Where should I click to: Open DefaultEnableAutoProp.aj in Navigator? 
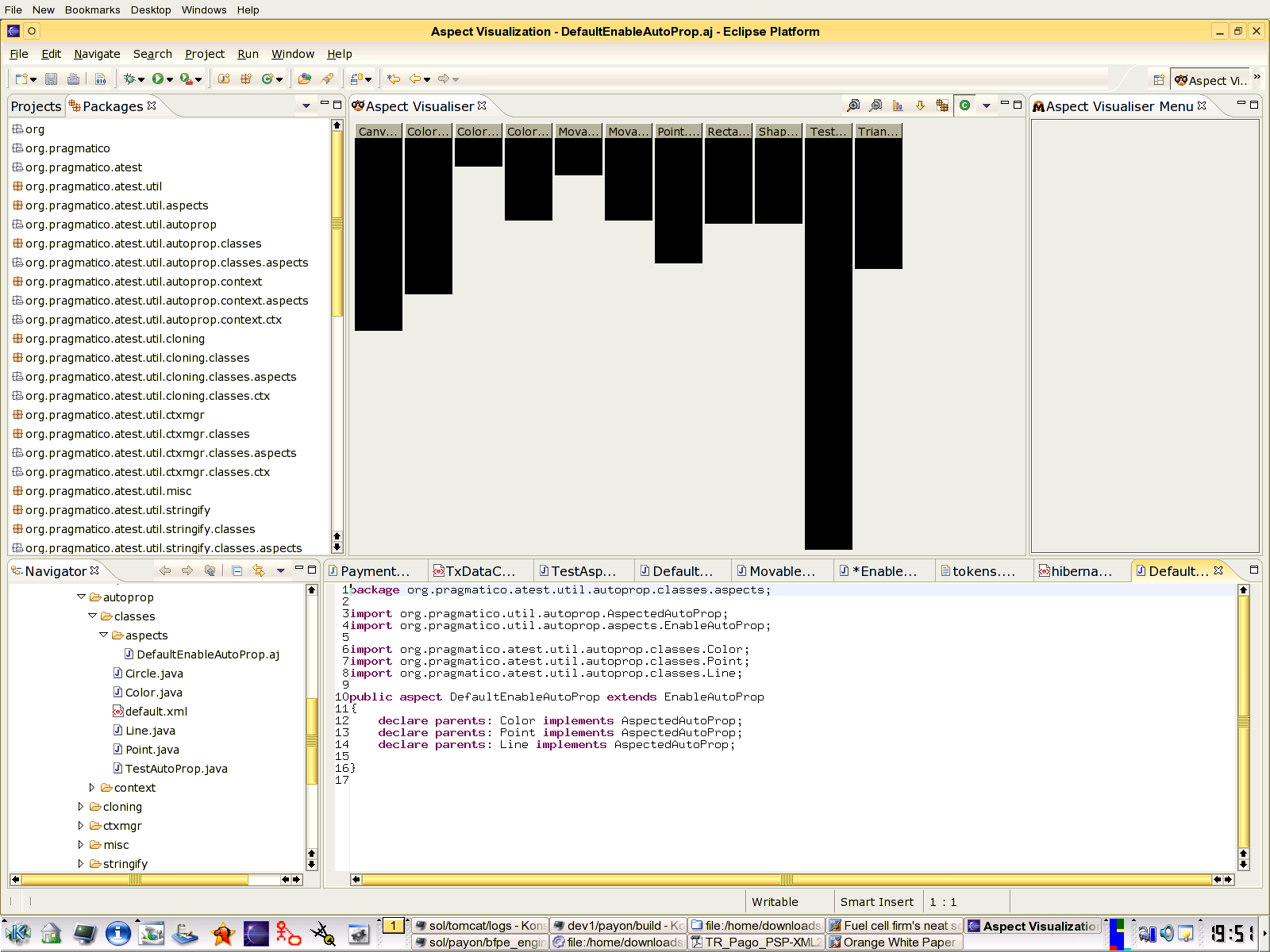click(x=208, y=654)
